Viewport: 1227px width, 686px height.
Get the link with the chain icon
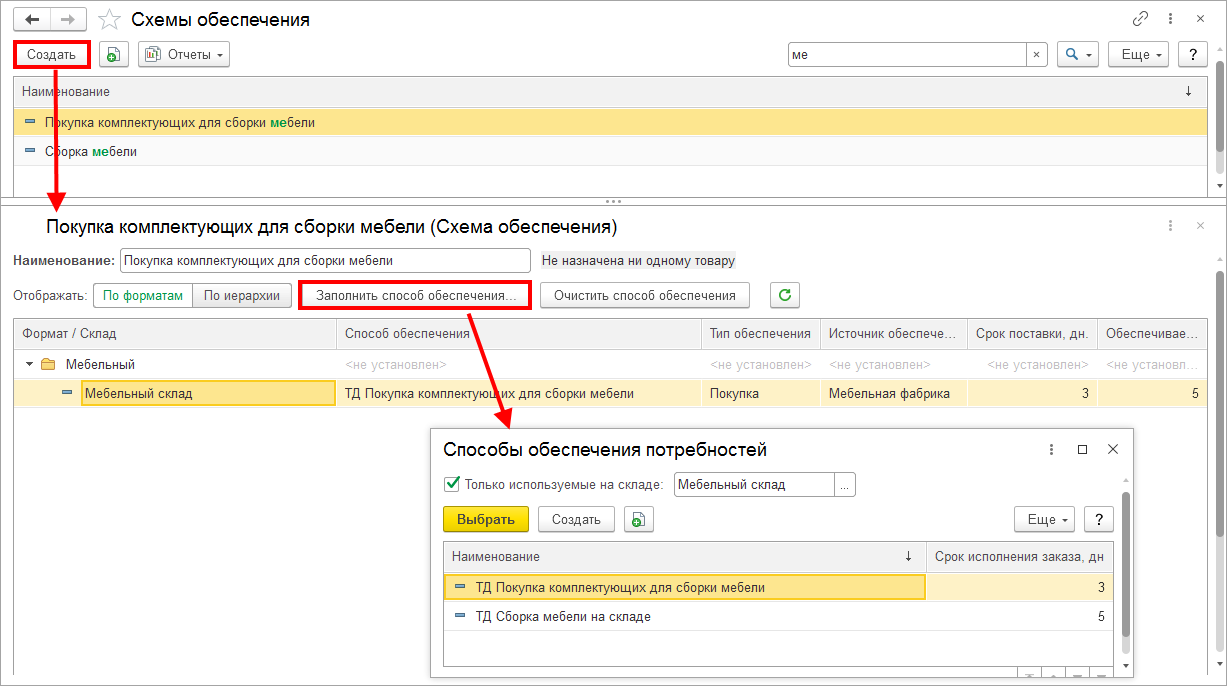1140,19
